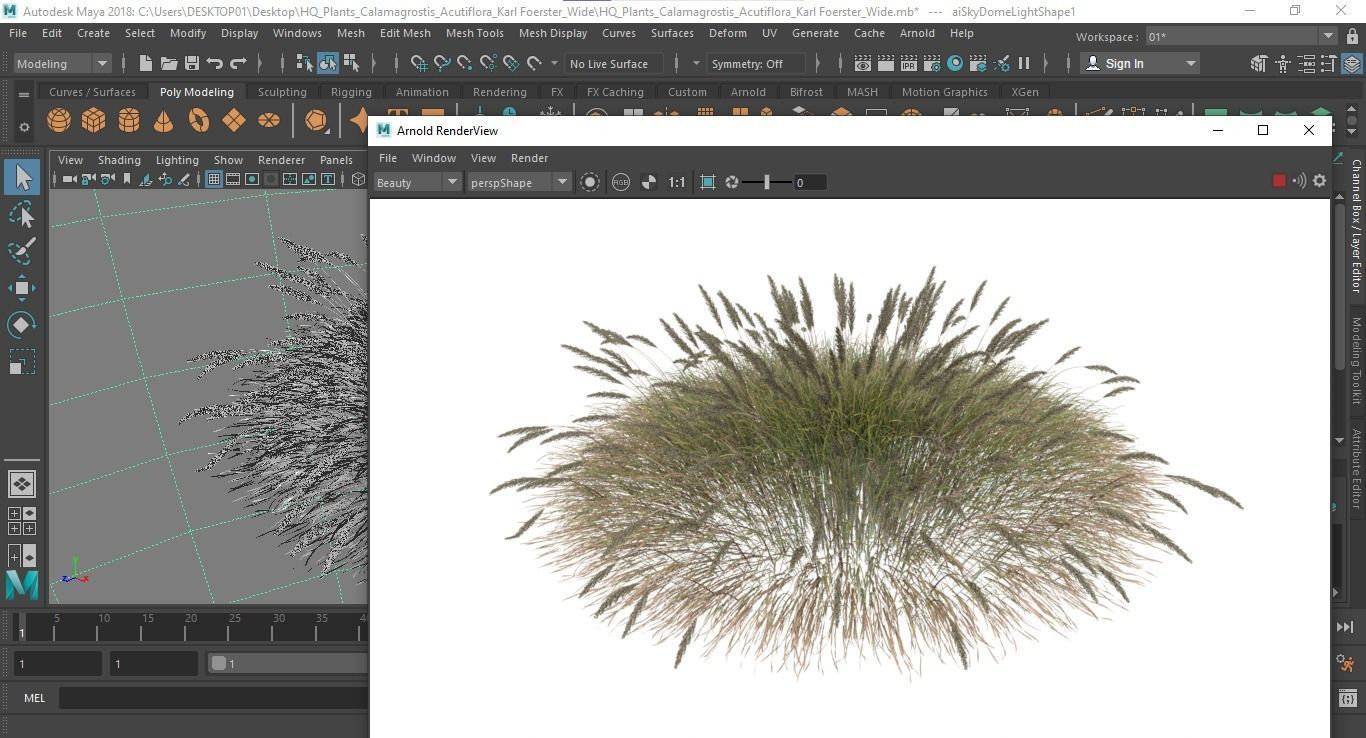Click the Redo arrow icon
Image resolution: width=1366 pixels, height=738 pixels.
pyautogui.click(x=238, y=63)
